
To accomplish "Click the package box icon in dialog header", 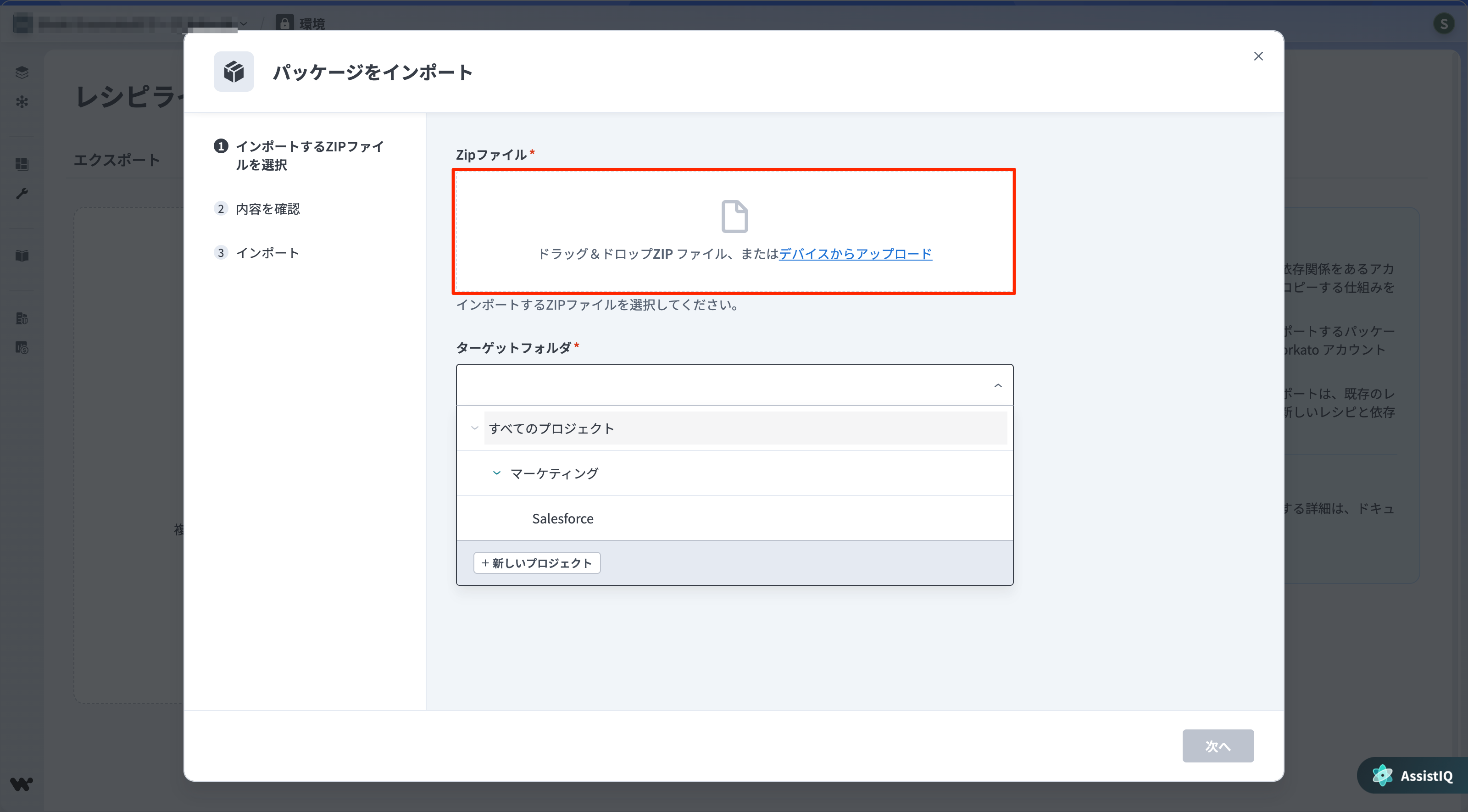I will pyautogui.click(x=234, y=72).
